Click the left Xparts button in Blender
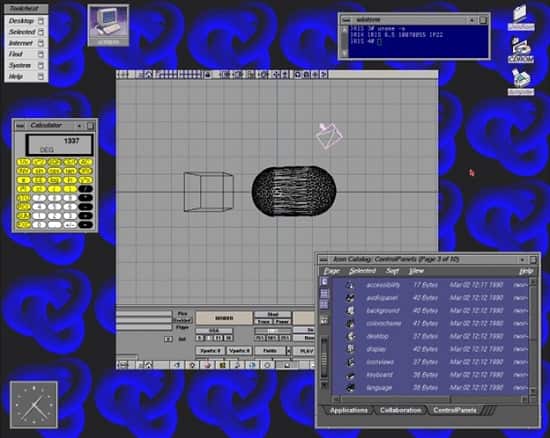Screen dimensions: 550x438 point(210,350)
